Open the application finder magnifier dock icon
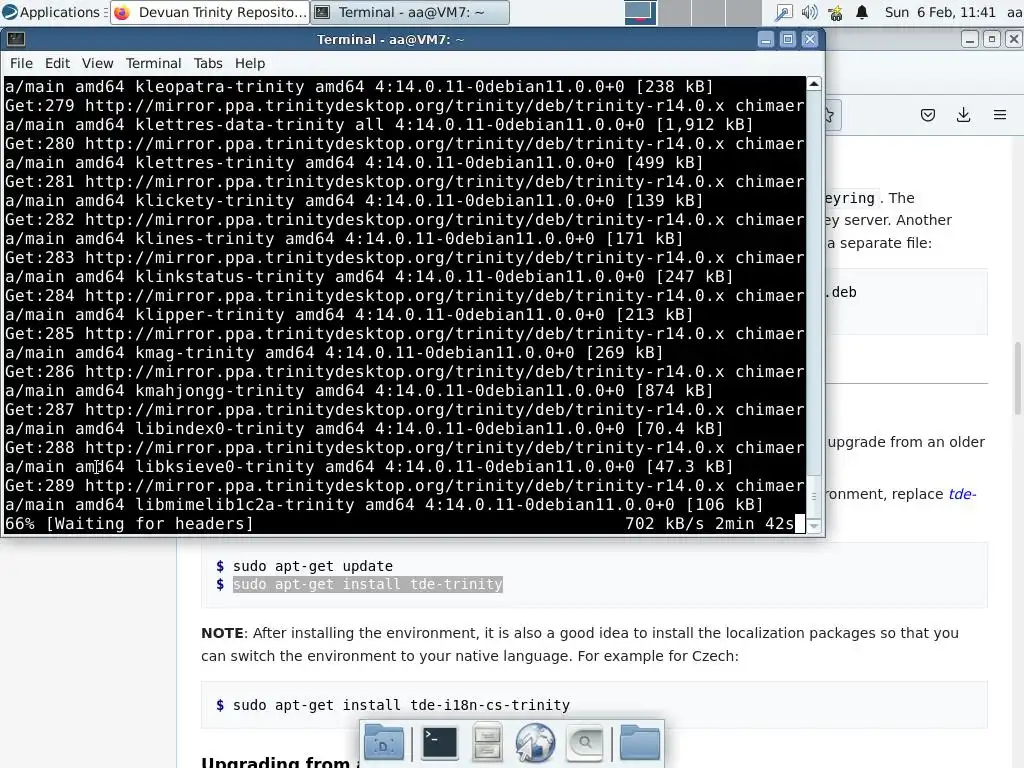Image resolution: width=1024 pixels, height=768 pixels. [584, 743]
